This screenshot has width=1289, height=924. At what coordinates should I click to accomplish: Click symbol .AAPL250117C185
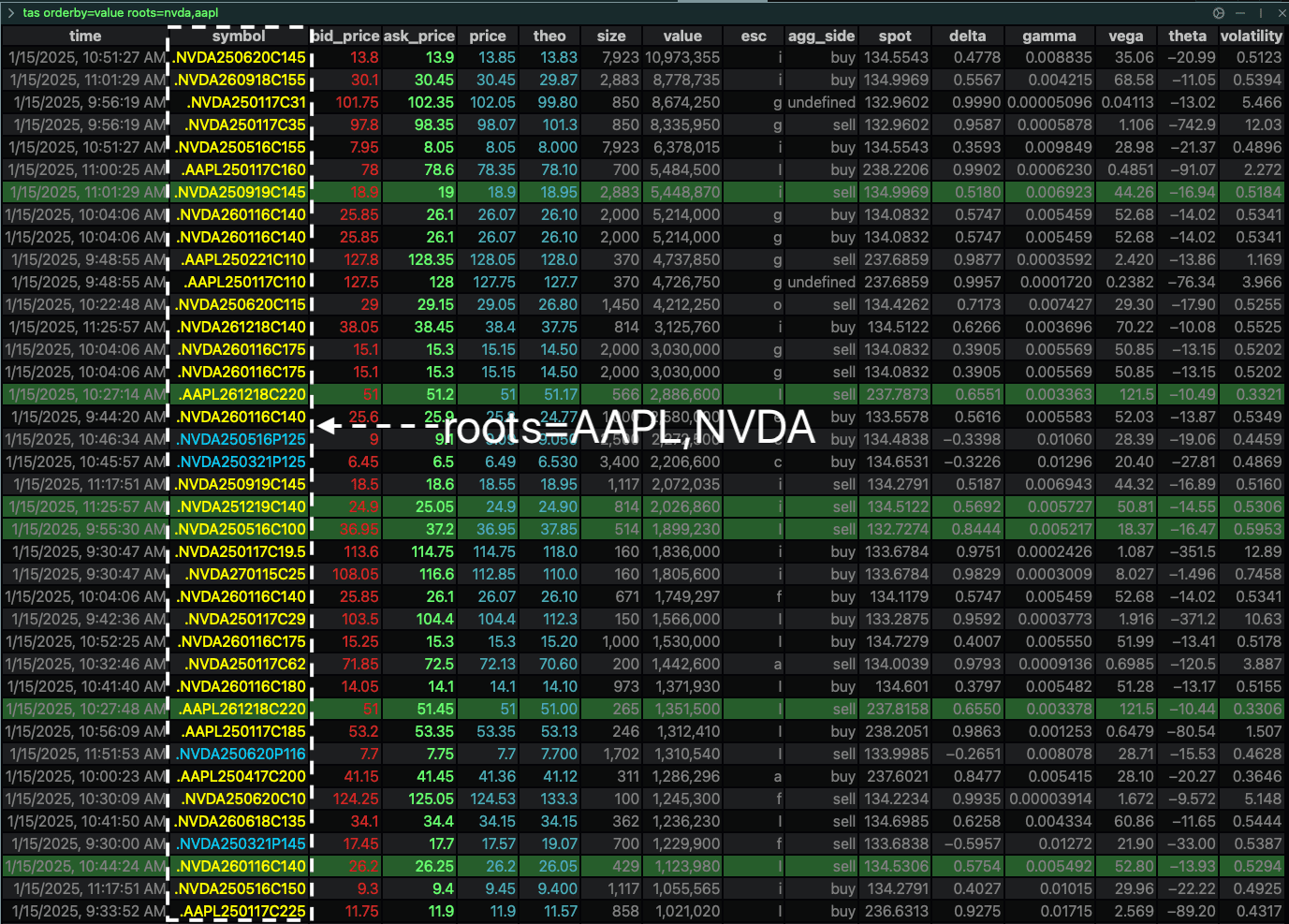click(242, 731)
